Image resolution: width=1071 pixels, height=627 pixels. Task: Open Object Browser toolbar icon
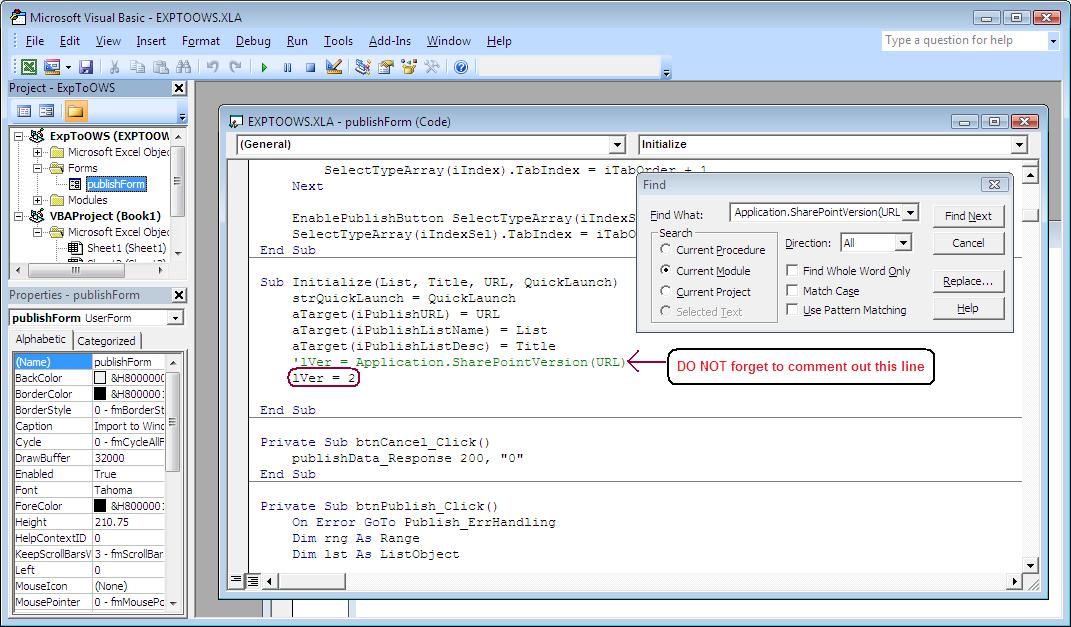coord(408,67)
